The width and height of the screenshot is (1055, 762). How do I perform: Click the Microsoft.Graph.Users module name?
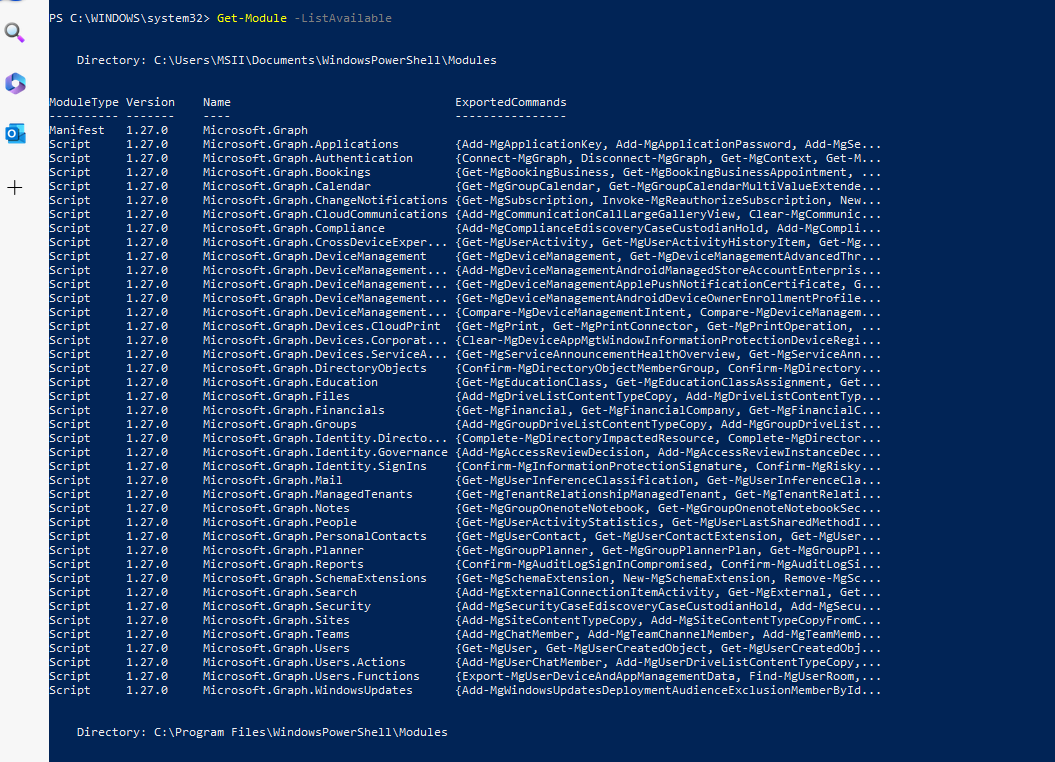276,648
